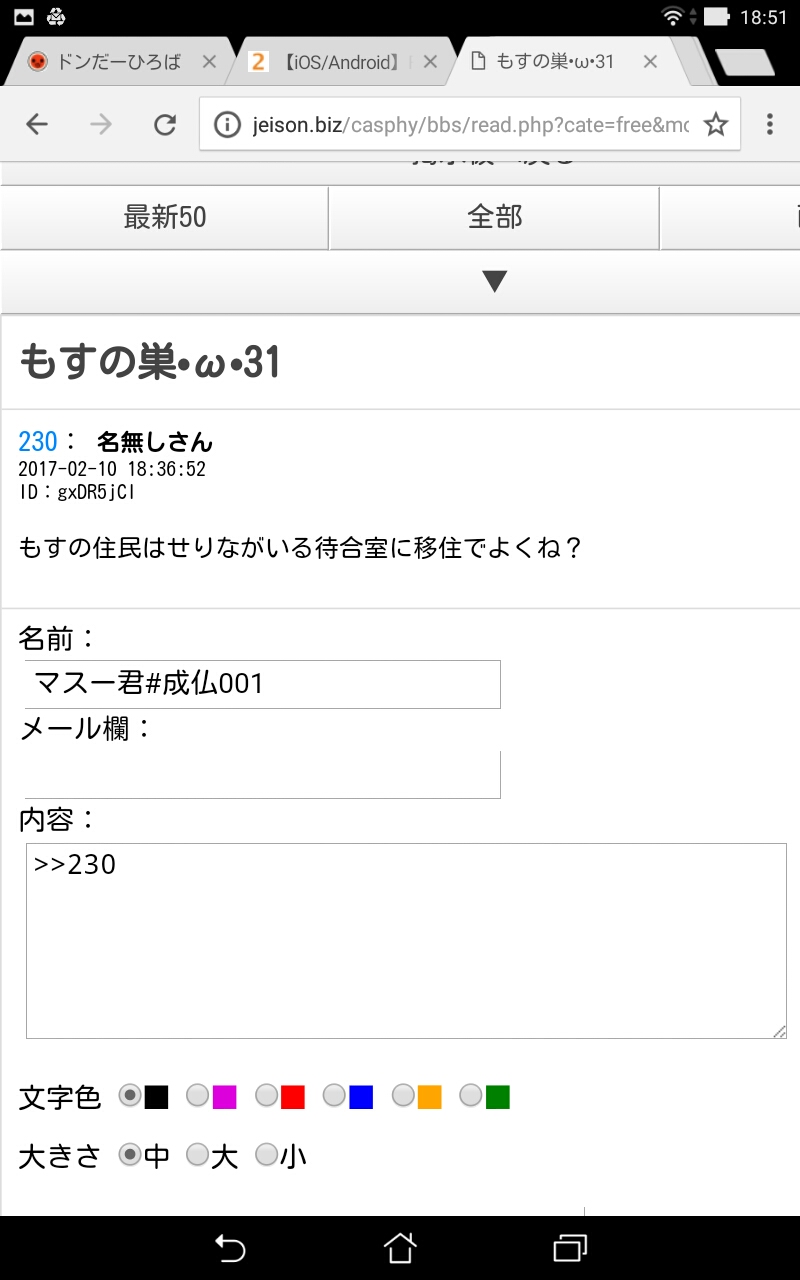Expand the ▼ dropdown bar

495,282
